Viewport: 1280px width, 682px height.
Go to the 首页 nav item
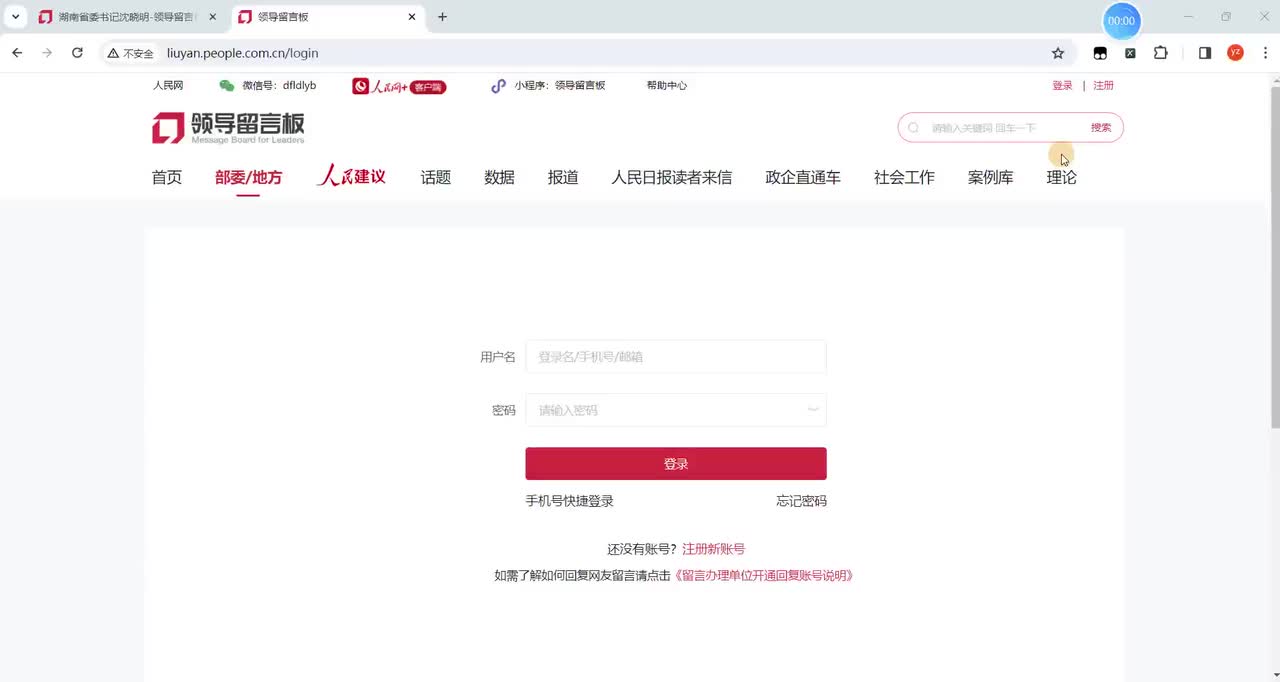pyautogui.click(x=167, y=177)
